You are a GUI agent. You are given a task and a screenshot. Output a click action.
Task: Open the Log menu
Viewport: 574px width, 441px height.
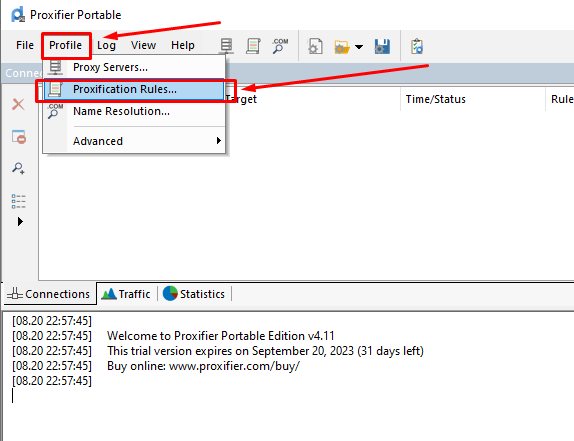[x=106, y=45]
